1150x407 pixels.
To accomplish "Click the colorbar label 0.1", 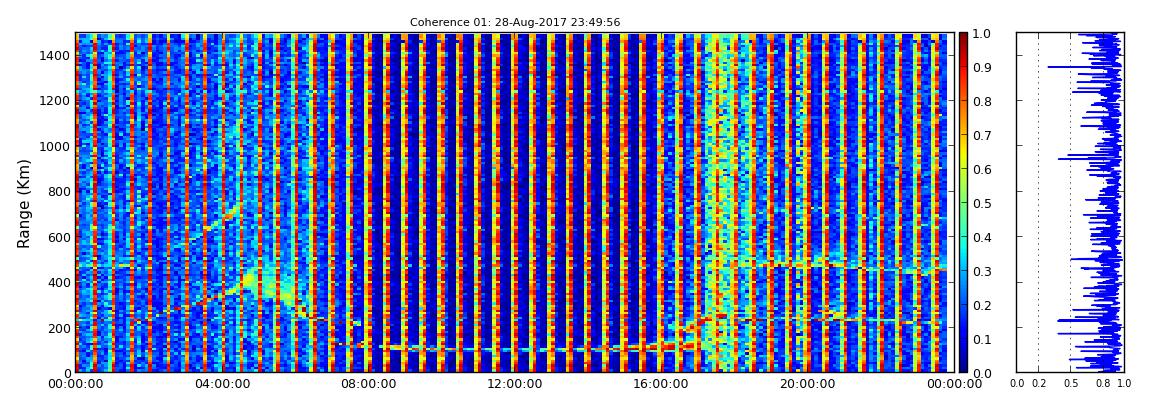I will (x=983, y=339).
